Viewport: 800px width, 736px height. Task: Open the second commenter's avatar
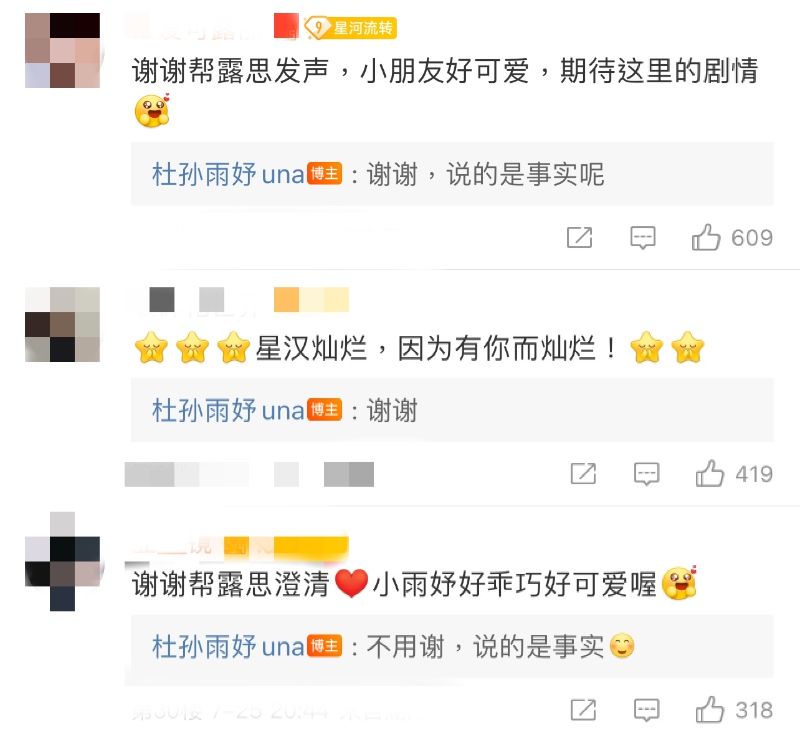[x=62, y=324]
